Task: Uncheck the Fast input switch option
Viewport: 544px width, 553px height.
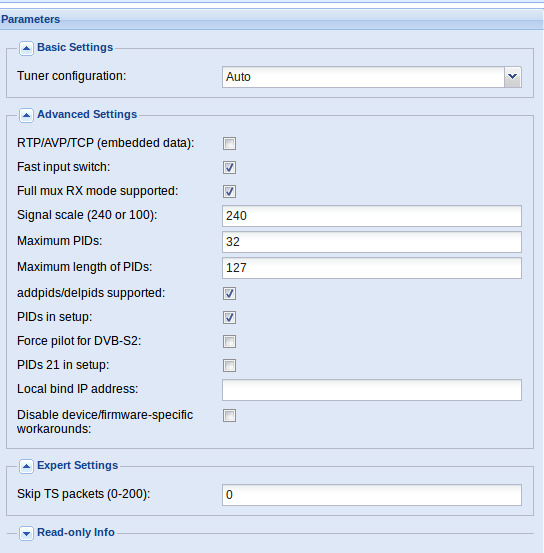Action: click(229, 168)
